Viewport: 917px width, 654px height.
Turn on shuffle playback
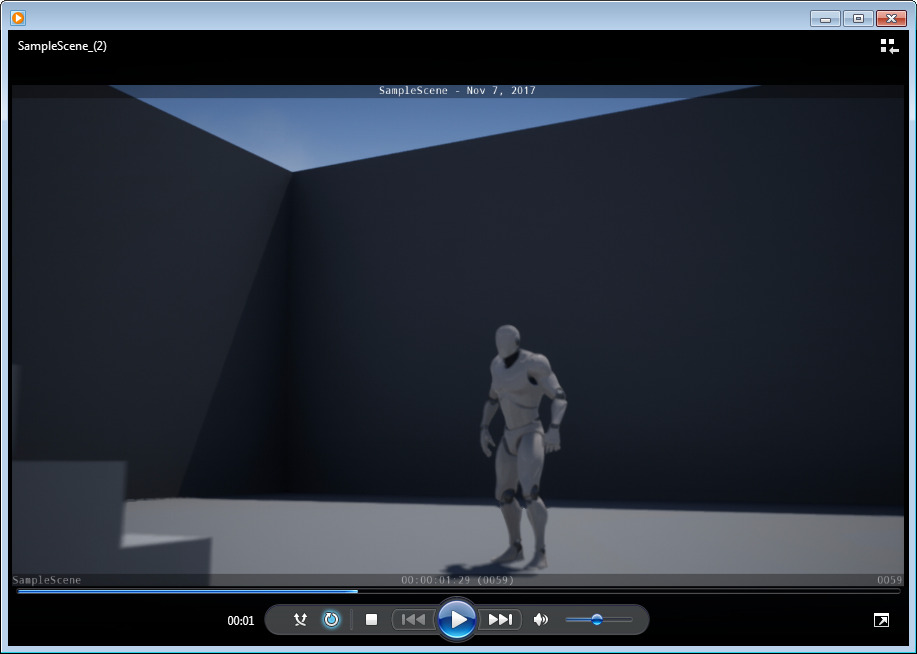pos(300,620)
